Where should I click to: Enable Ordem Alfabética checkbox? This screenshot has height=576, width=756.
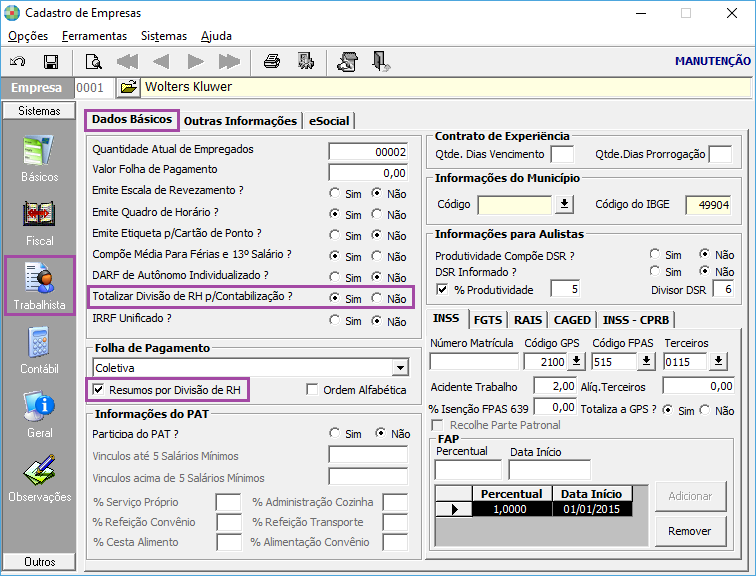[313, 390]
